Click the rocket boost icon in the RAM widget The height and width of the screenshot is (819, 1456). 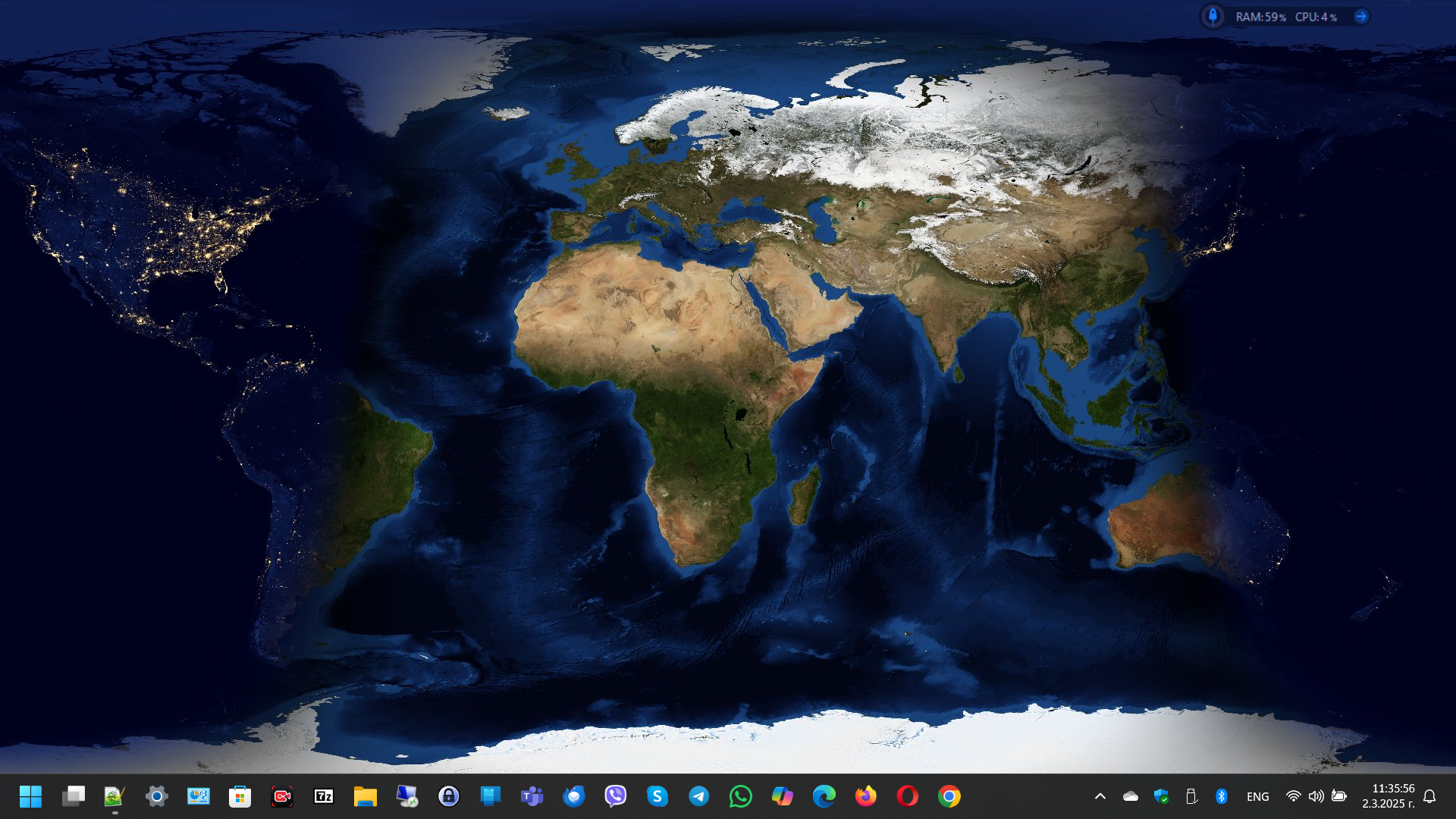pyautogui.click(x=1213, y=16)
